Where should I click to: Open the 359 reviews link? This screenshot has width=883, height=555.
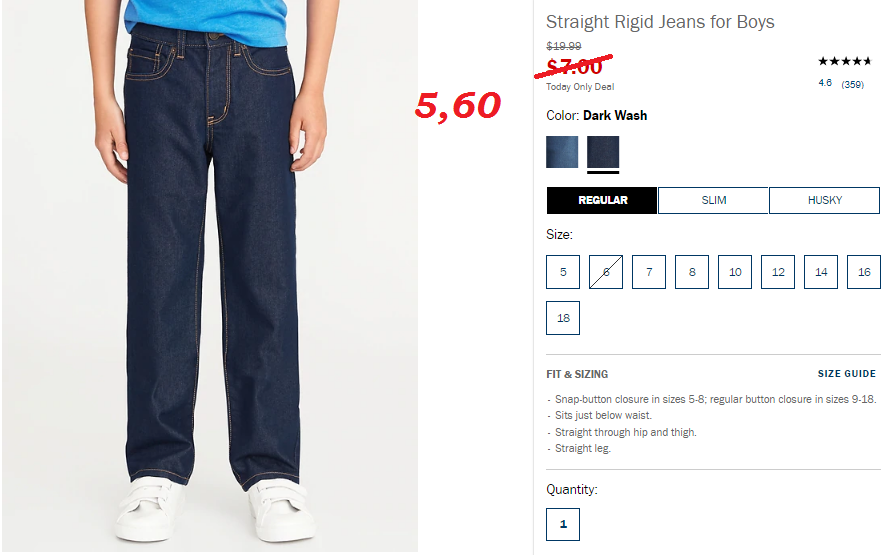click(x=853, y=84)
